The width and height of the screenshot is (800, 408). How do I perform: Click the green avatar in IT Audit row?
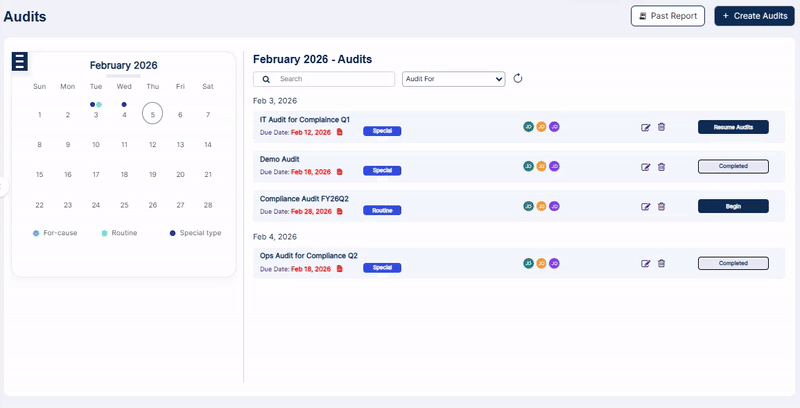529,126
